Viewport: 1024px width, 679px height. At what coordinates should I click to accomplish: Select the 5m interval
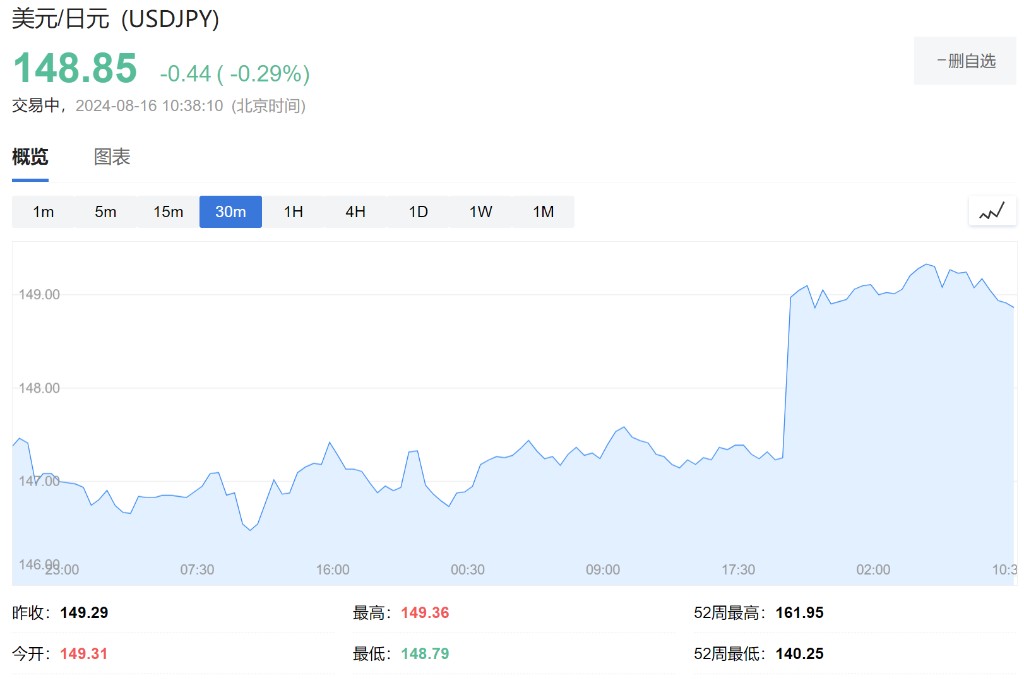point(105,212)
